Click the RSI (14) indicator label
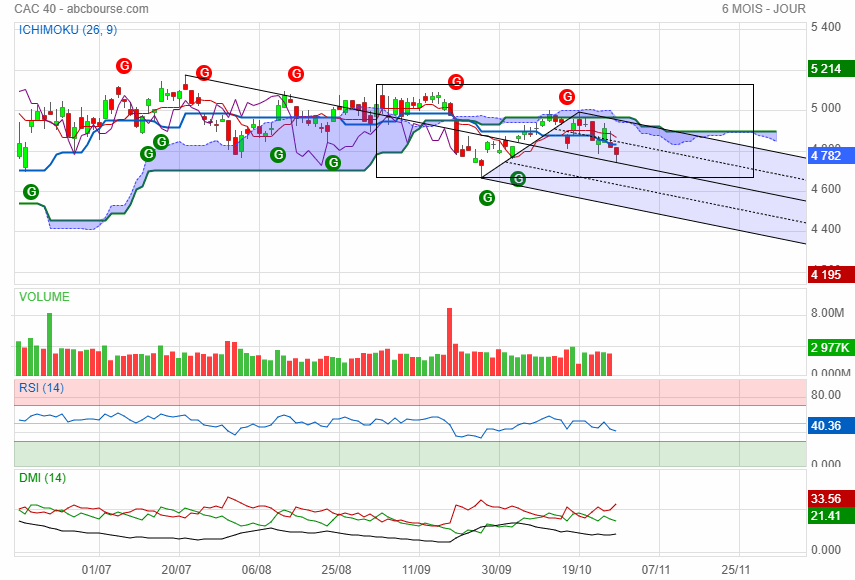The width and height of the screenshot is (855, 580). point(41,388)
